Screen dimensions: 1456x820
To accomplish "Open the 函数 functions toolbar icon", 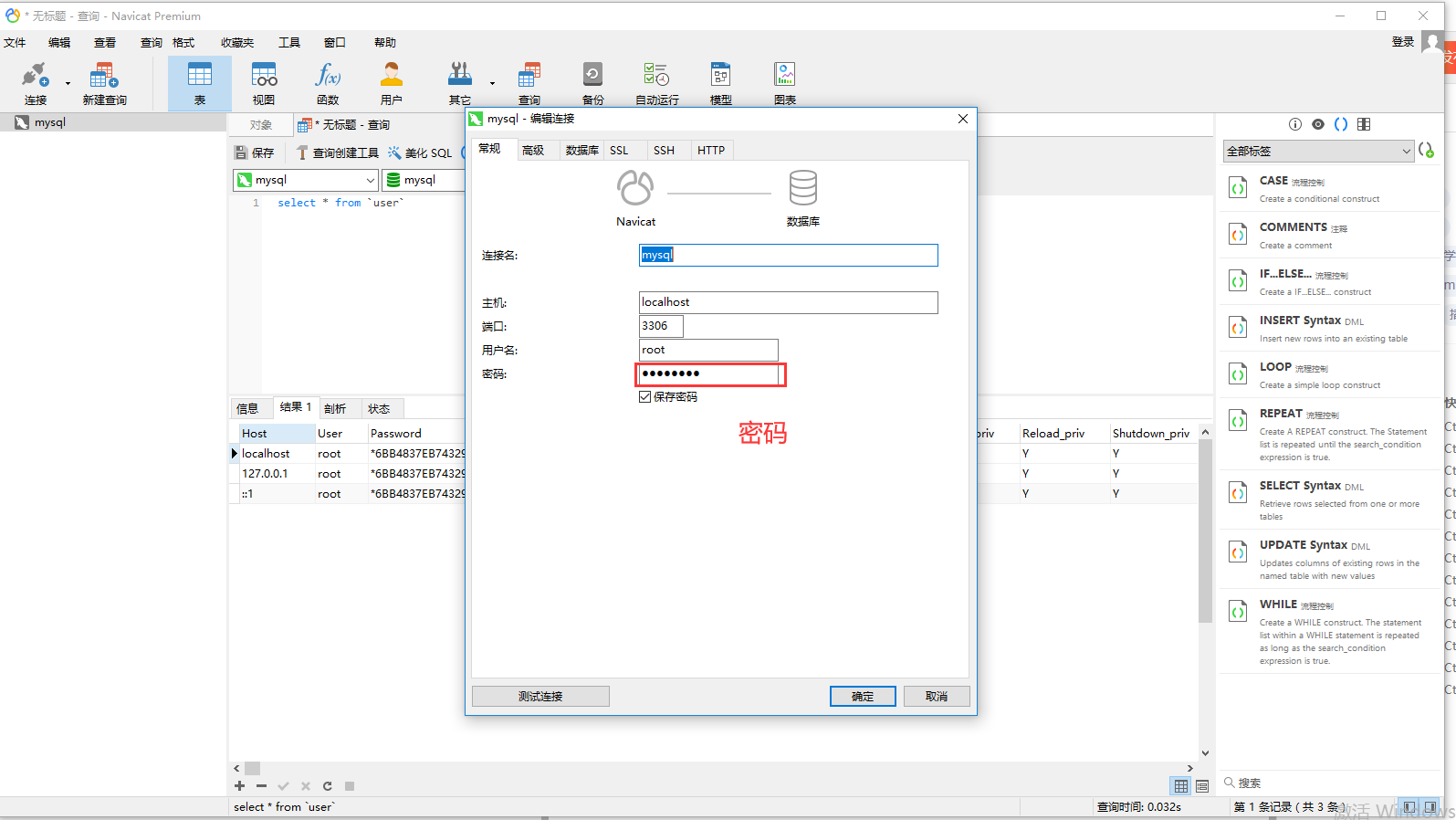I will point(328,83).
